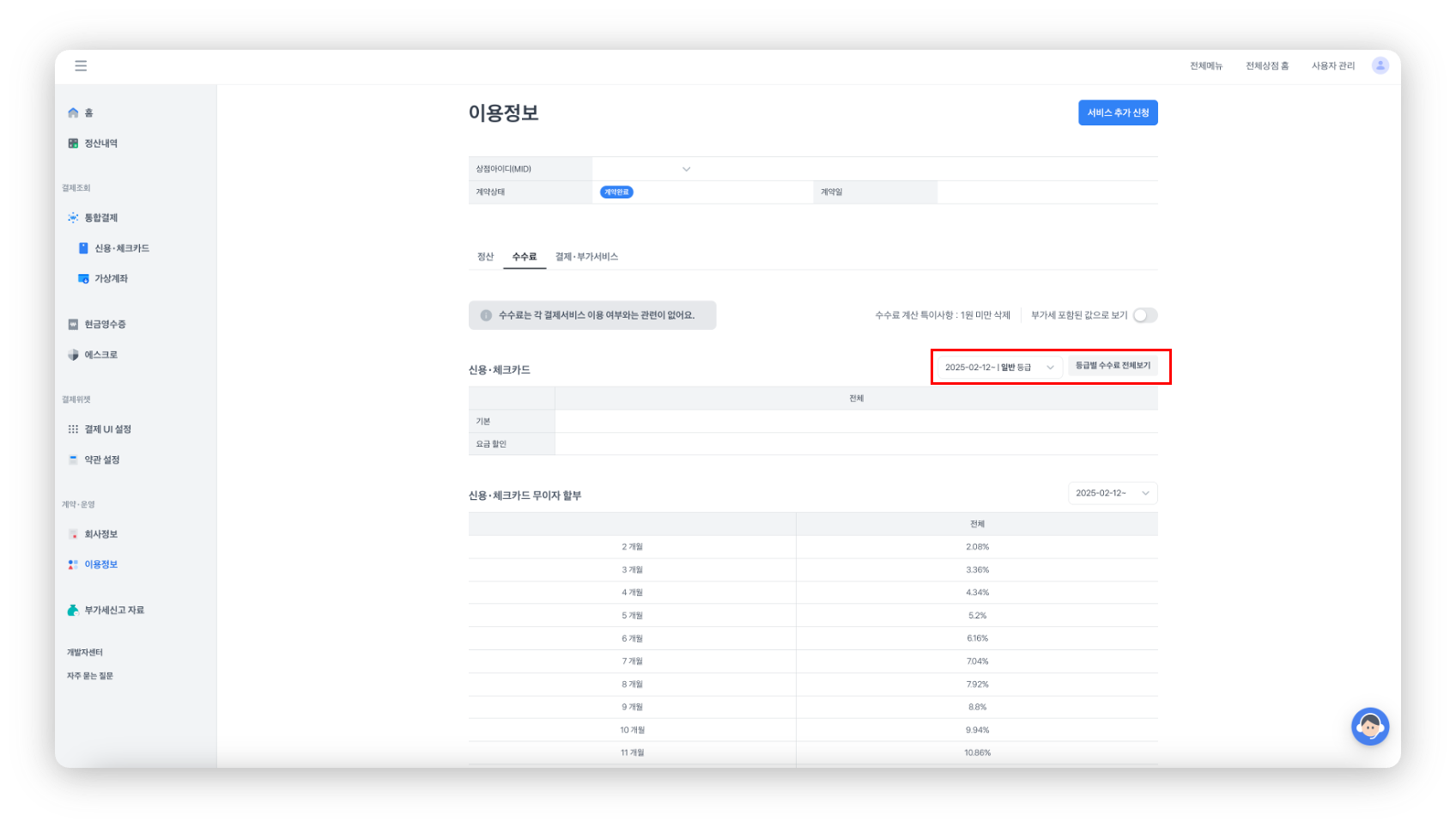The width and height of the screenshot is (1456, 828).
Task: Open the chat support avatar icon
Action: tap(1369, 727)
